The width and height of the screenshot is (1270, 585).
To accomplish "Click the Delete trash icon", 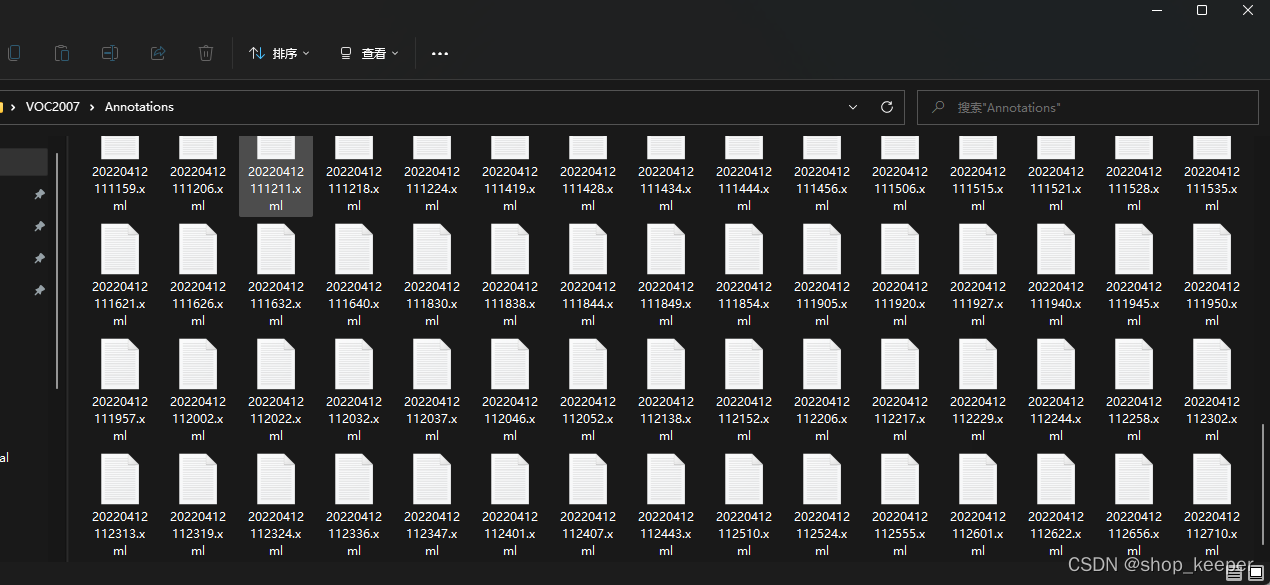I will click(206, 53).
